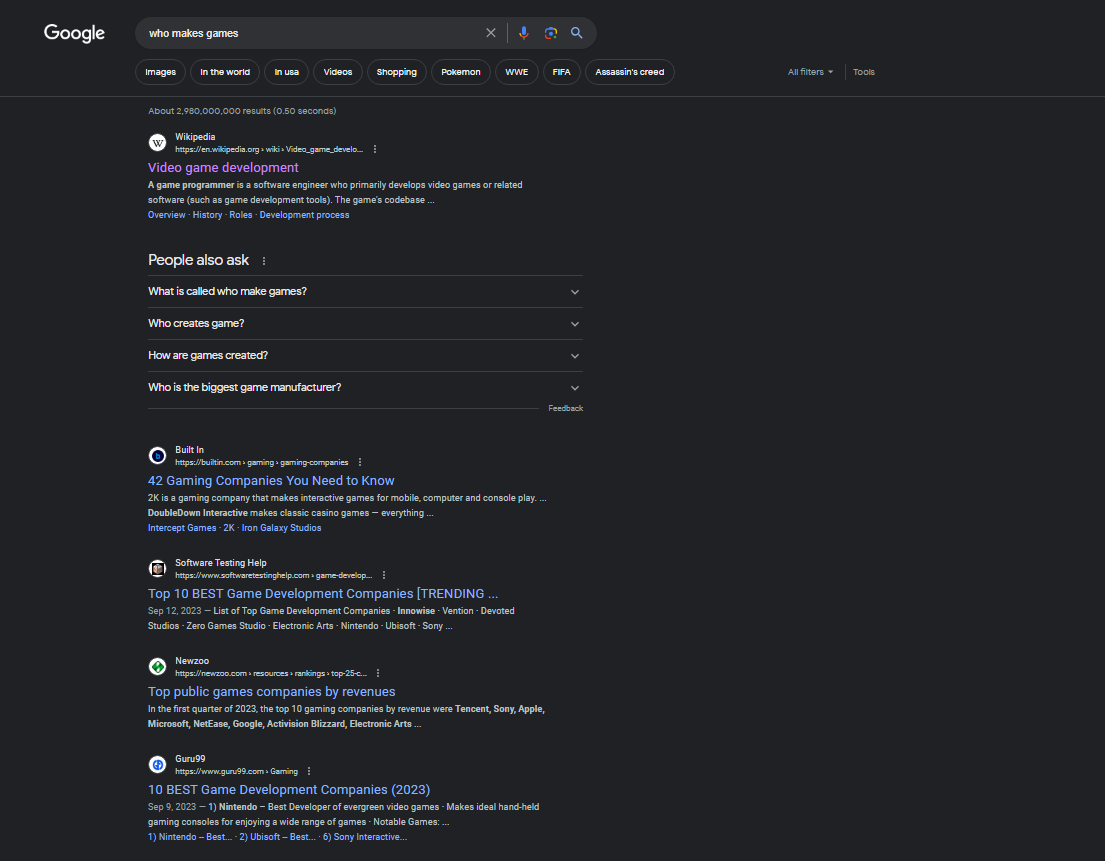Viewport: 1105px width, 861px height.
Task: Open the All filters dropdown
Action: point(810,72)
